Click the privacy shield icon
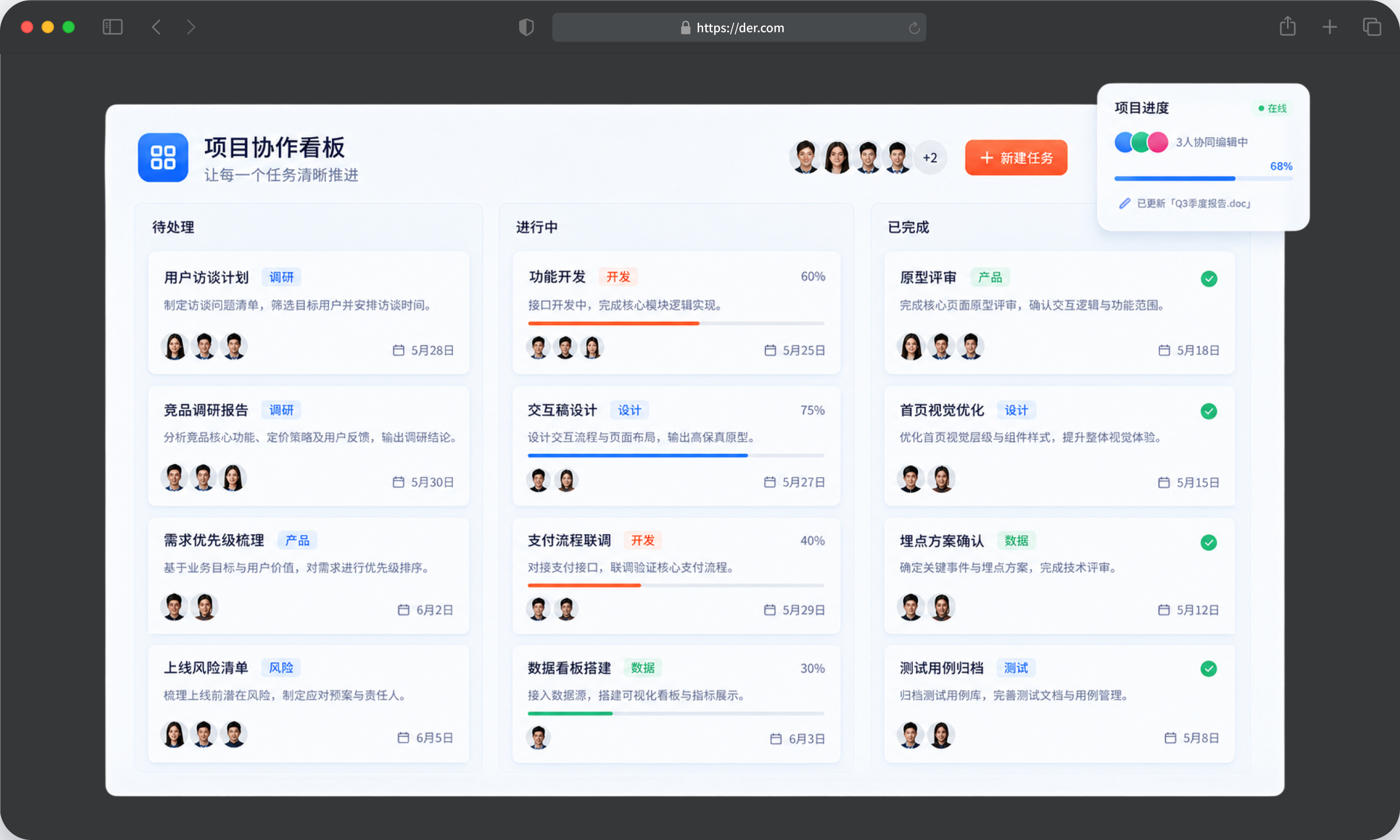The width and height of the screenshot is (1400, 840). tap(527, 27)
